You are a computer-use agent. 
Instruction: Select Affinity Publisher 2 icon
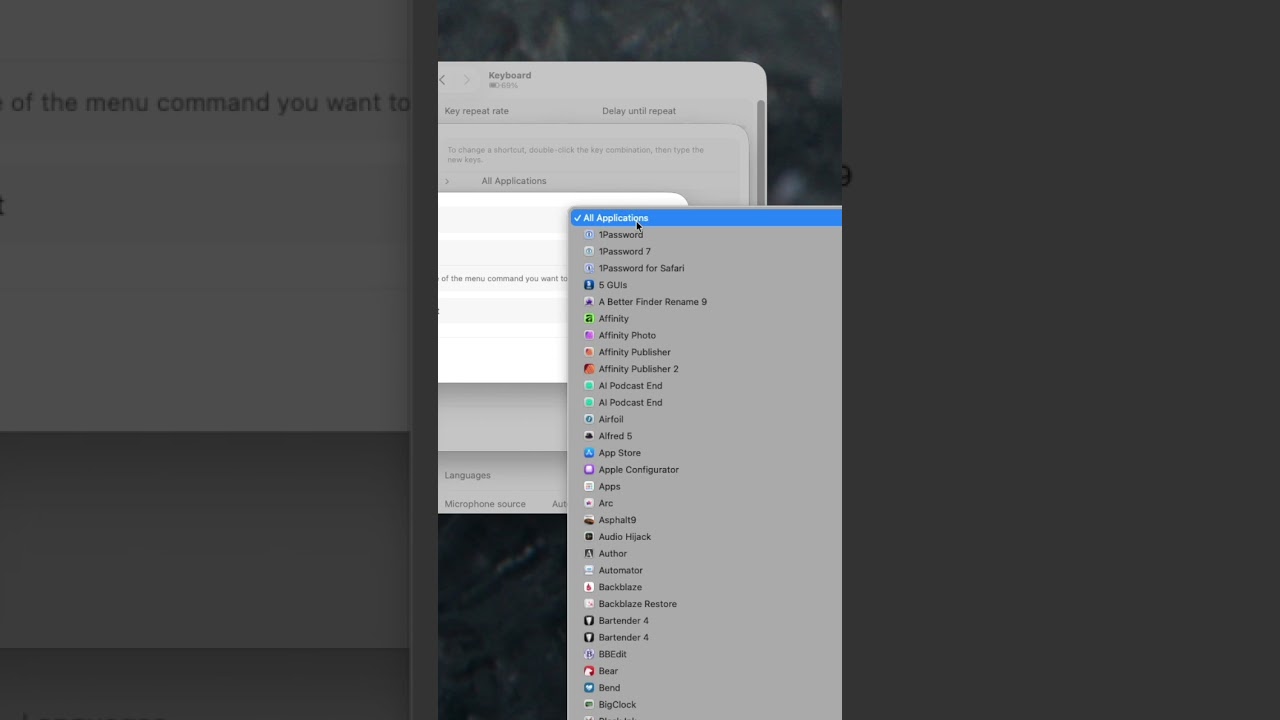pyautogui.click(x=589, y=369)
